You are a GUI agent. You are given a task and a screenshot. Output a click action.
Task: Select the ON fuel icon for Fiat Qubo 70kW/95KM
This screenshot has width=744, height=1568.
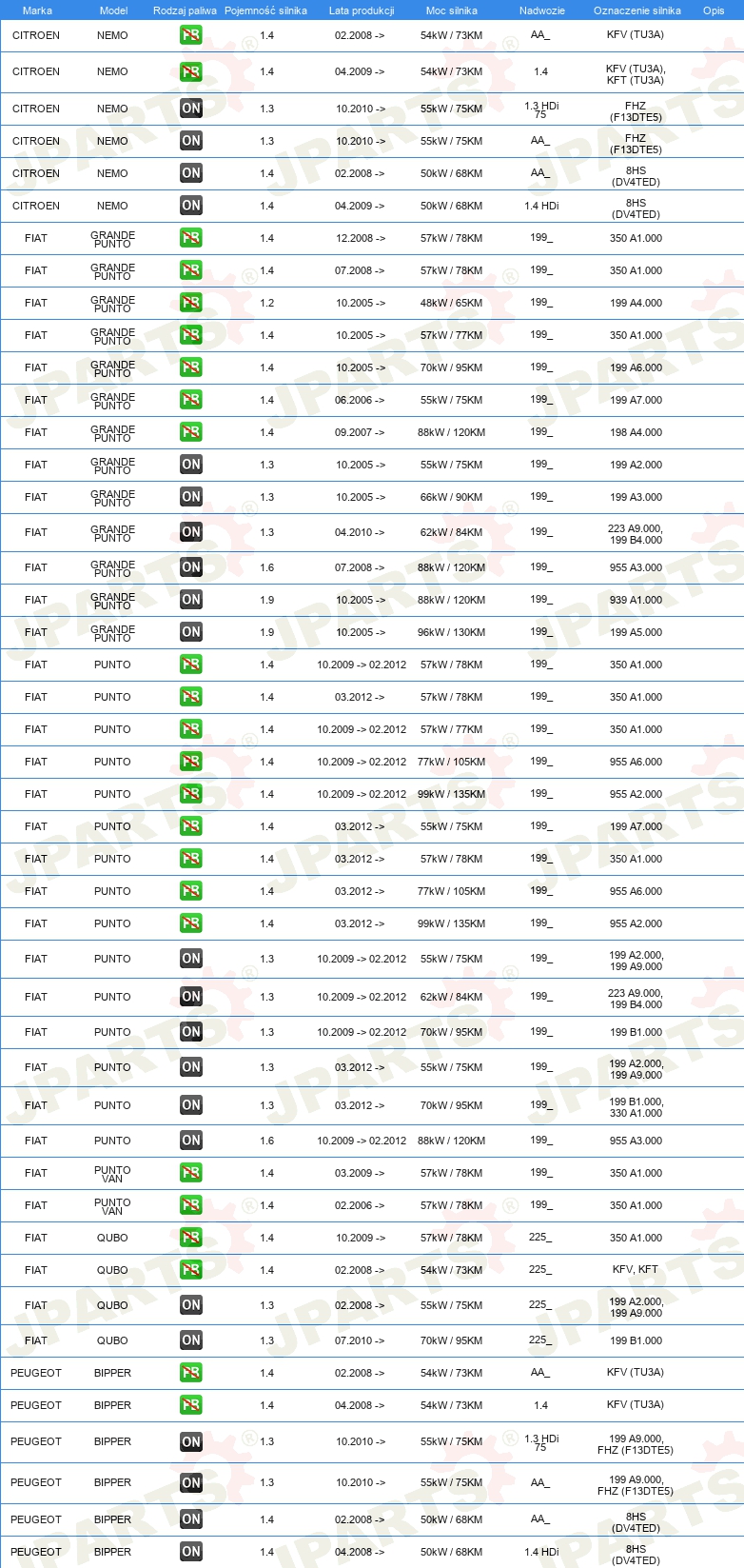(x=191, y=1340)
